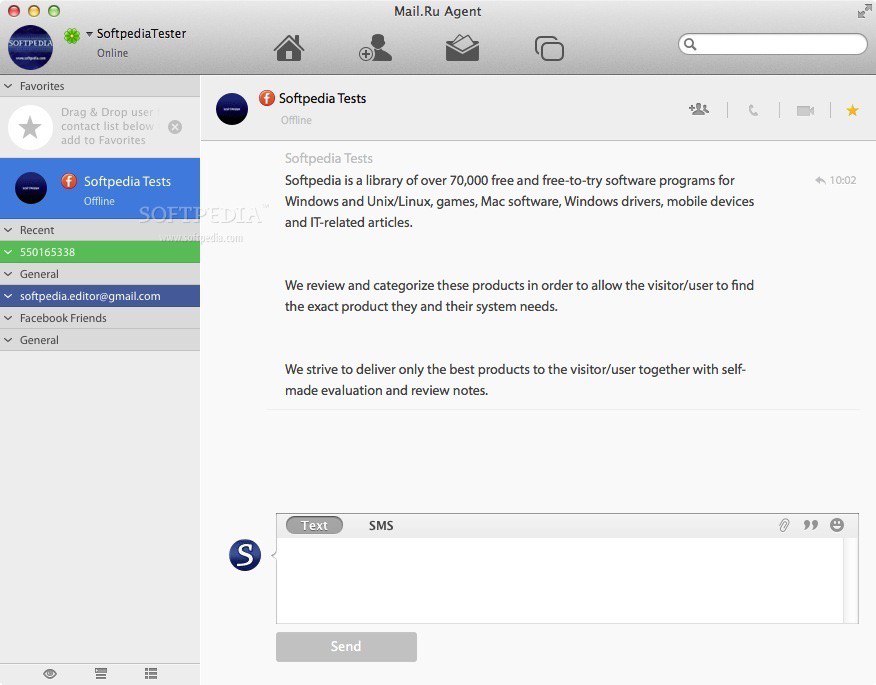Collapse General group under 550165338

coord(8,274)
